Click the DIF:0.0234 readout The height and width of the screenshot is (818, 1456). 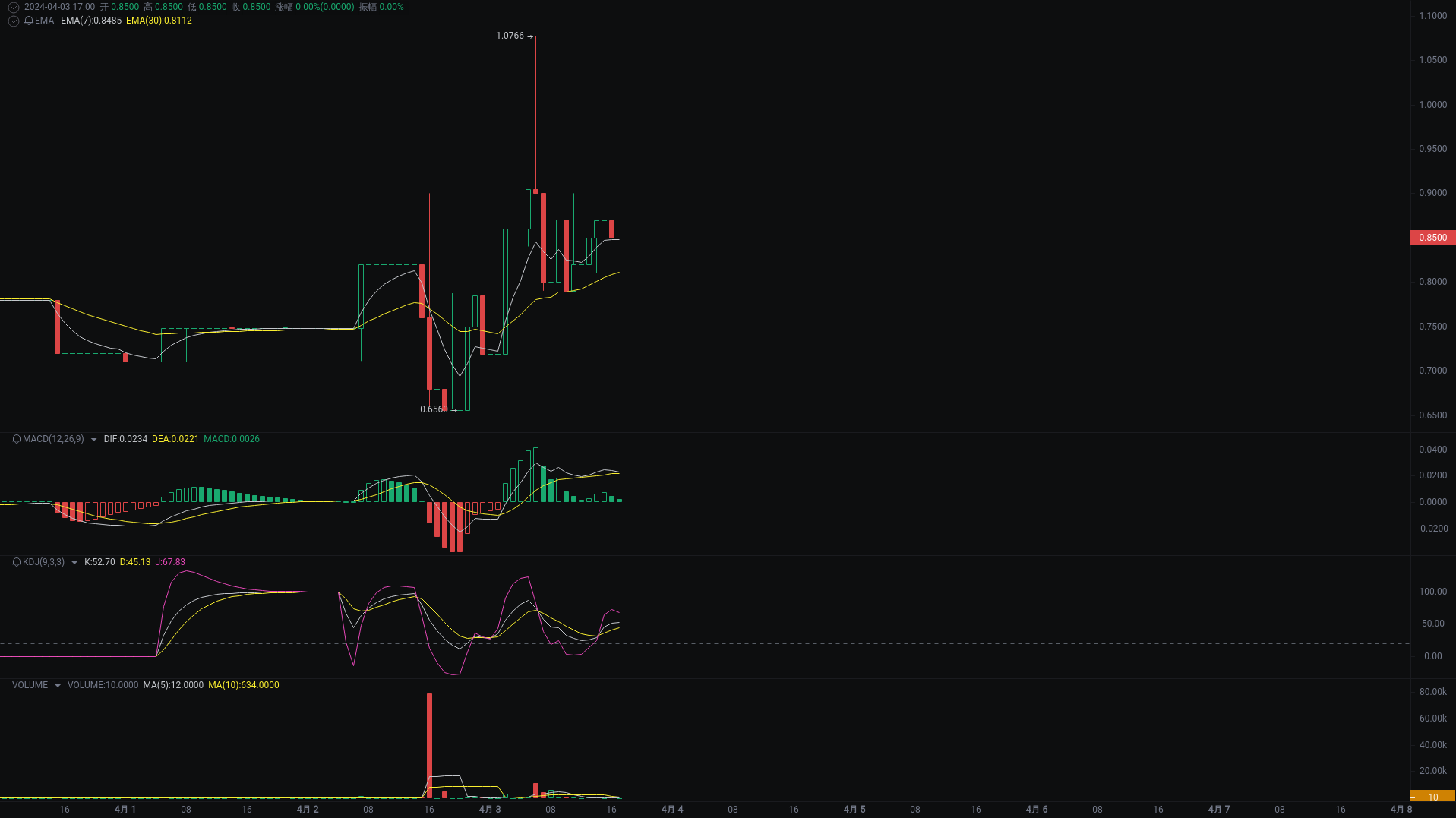pos(125,439)
